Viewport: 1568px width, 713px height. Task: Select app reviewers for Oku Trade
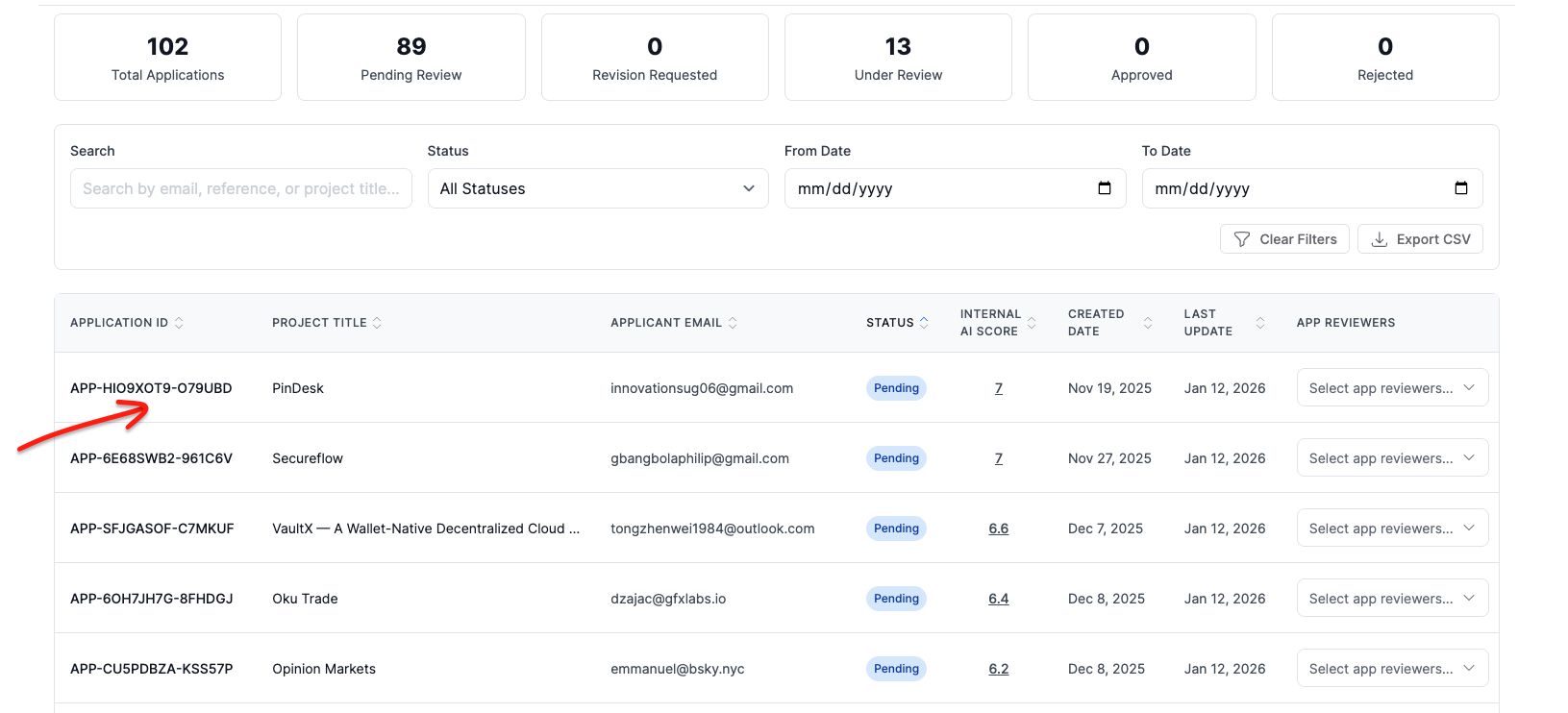pos(1391,599)
